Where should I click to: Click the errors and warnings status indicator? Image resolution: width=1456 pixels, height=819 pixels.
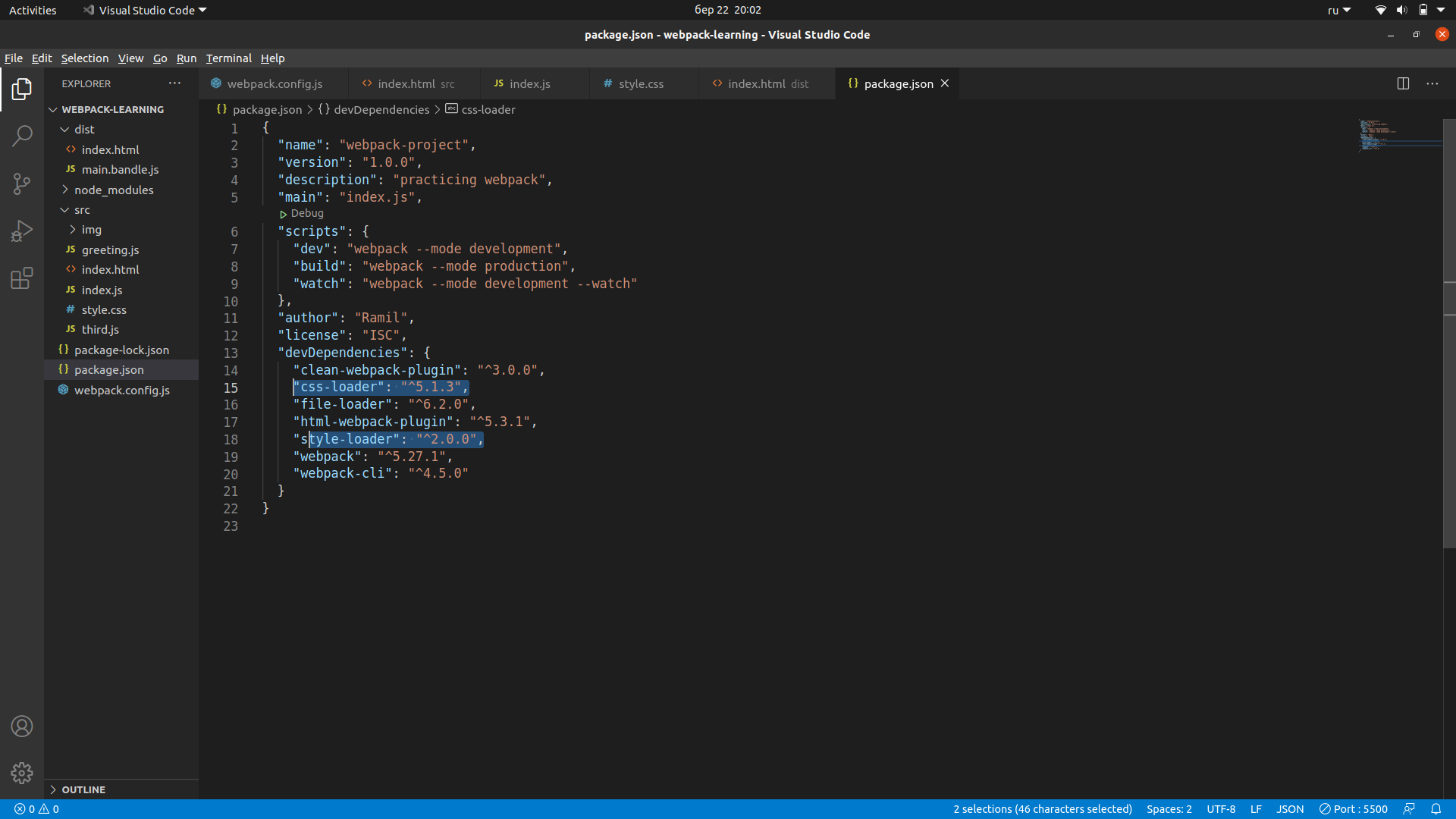click(x=36, y=809)
